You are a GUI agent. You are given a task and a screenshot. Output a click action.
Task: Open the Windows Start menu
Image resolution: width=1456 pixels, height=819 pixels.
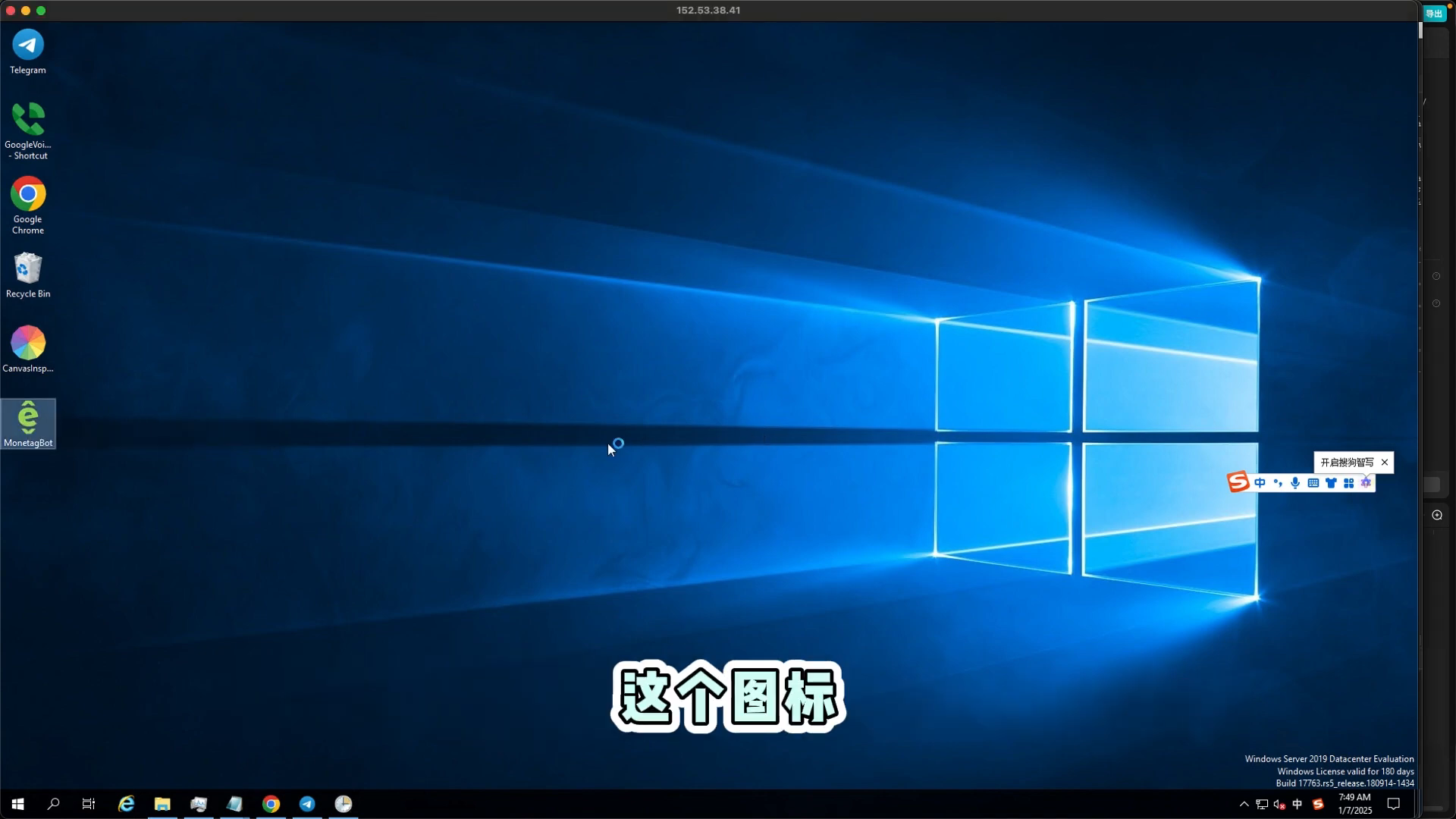tap(18, 804)
